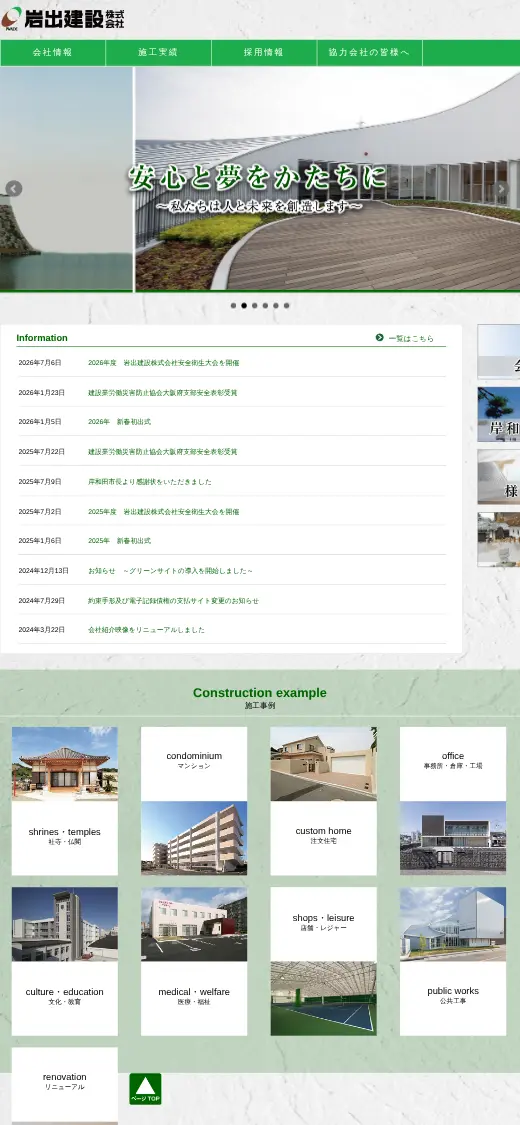
Task: Open the 協力会社の皆様へ menu
Action: (369, 52)
